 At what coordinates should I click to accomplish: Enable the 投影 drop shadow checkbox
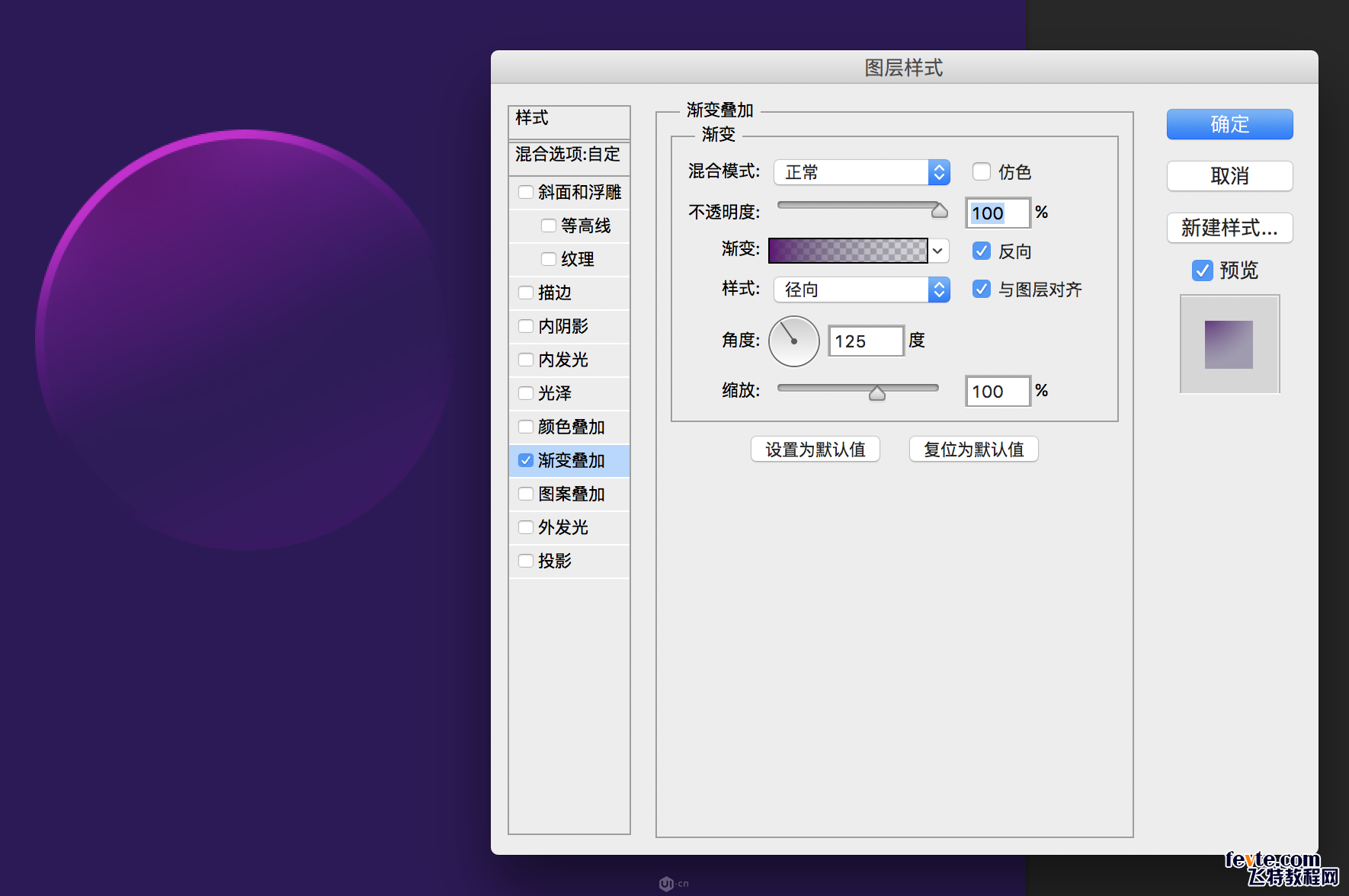point(526,561)
